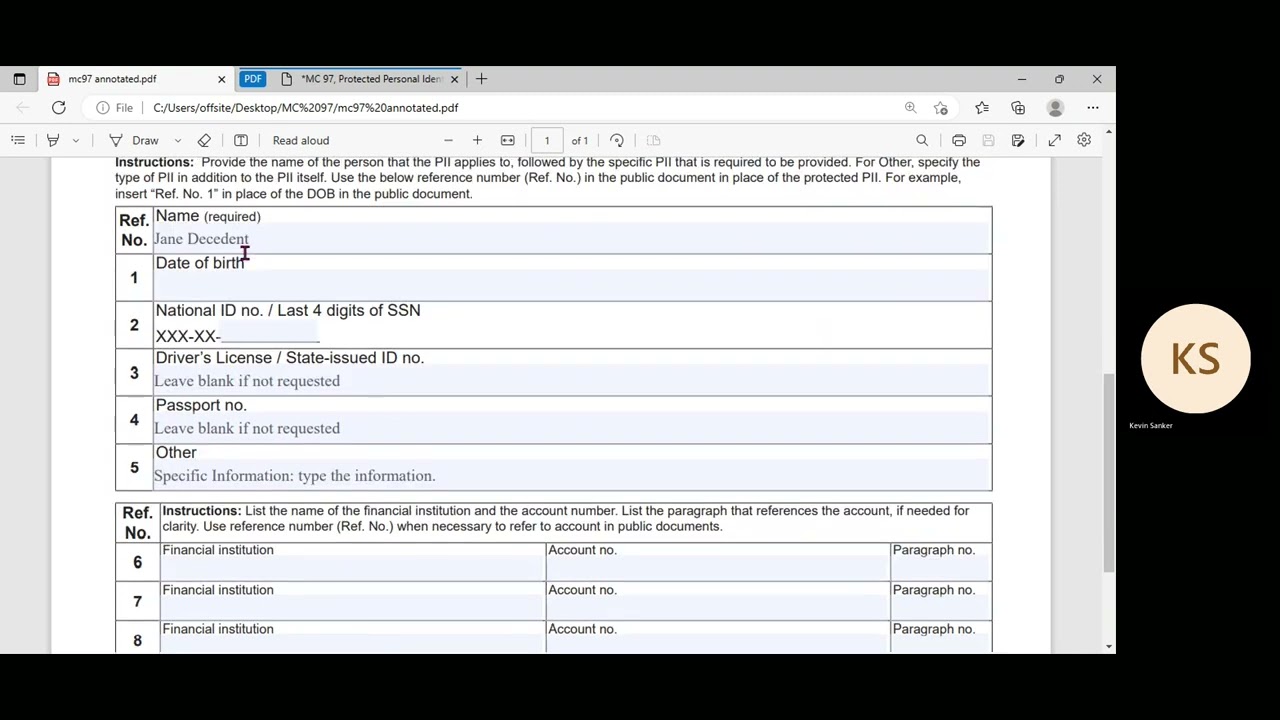The width and height of the screenshot is (1280, 720).
Task: Click the Save icon in PDF toolbar
Action: 988,141
